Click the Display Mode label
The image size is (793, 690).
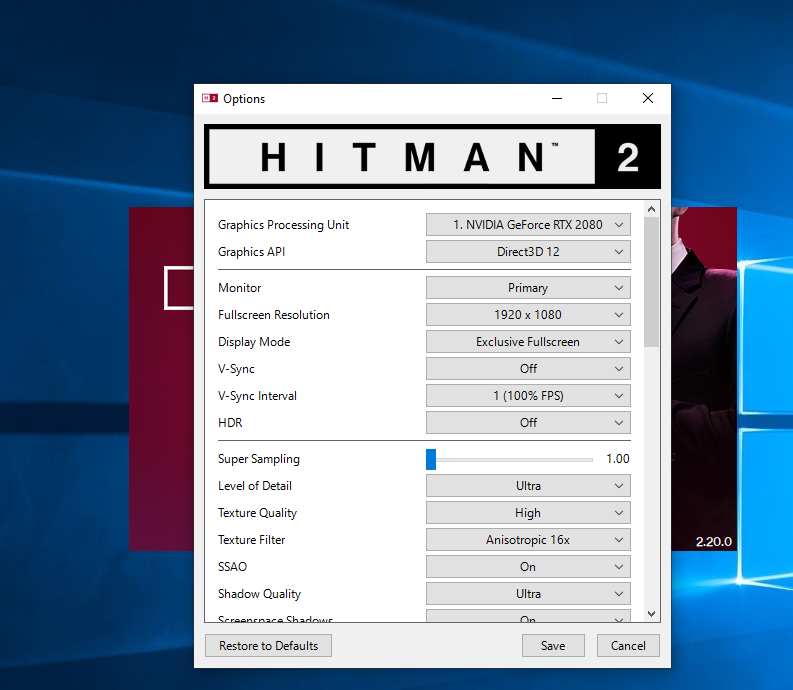[x=254, y=342]
